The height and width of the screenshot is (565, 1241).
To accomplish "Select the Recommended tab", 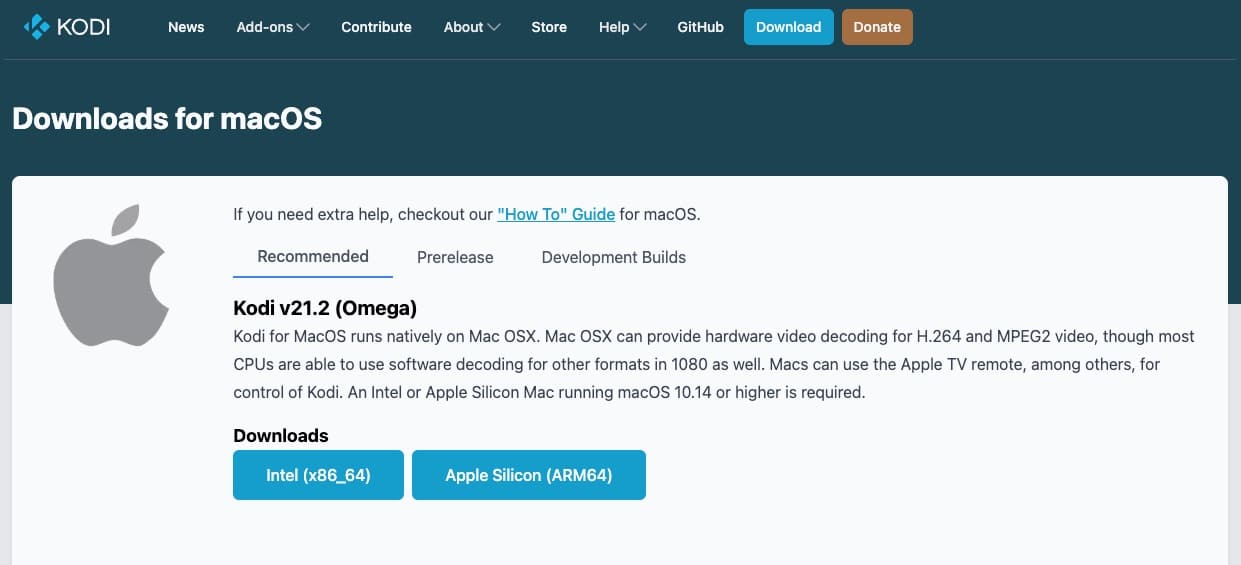I will 313,257.
